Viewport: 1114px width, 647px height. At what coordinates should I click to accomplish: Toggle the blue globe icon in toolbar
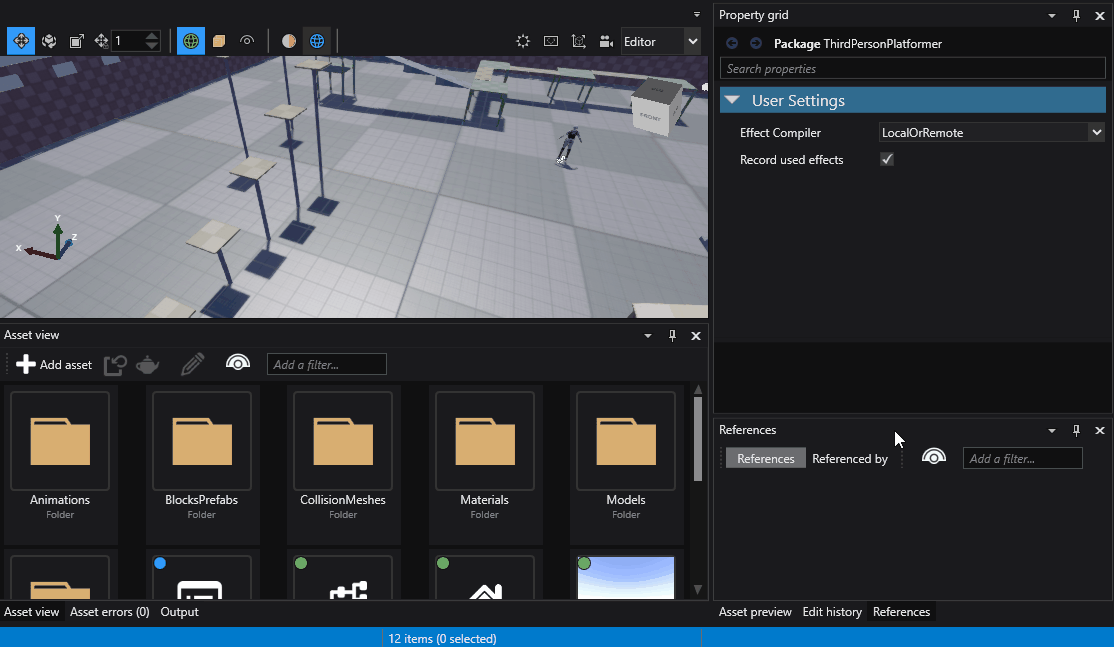click(317, 41)
